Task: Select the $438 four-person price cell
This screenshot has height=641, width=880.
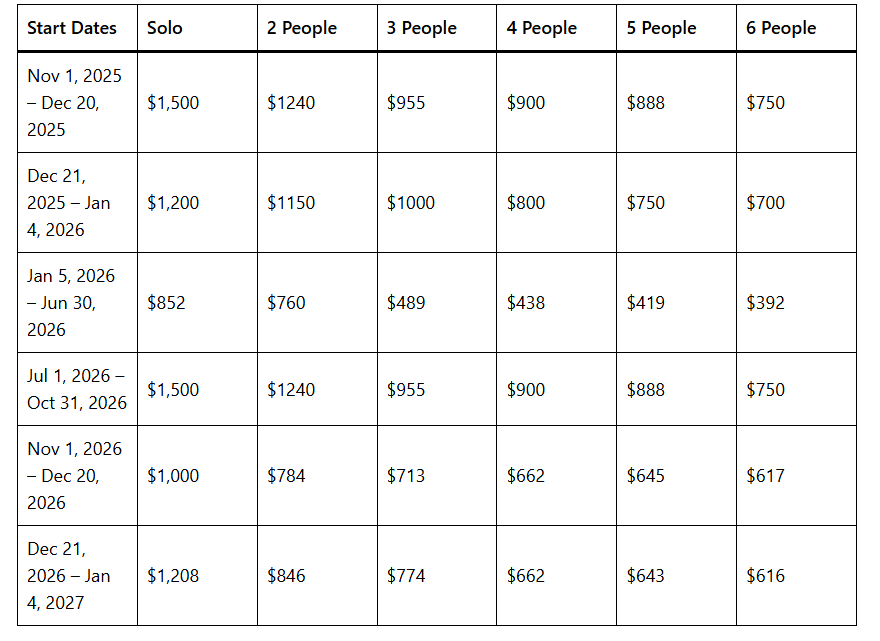Action: 526,302
